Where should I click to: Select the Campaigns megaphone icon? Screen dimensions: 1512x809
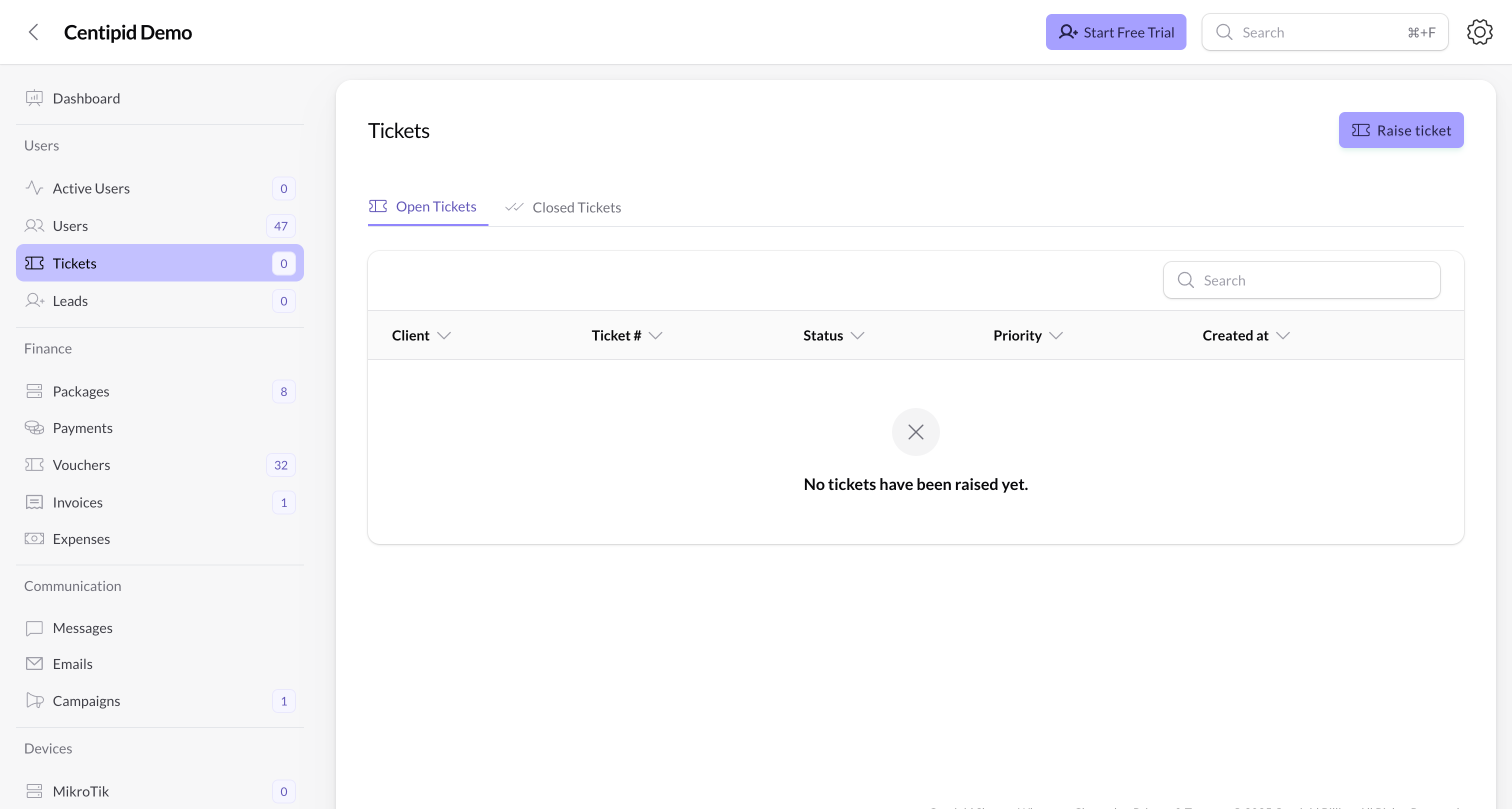pos(34,700)
